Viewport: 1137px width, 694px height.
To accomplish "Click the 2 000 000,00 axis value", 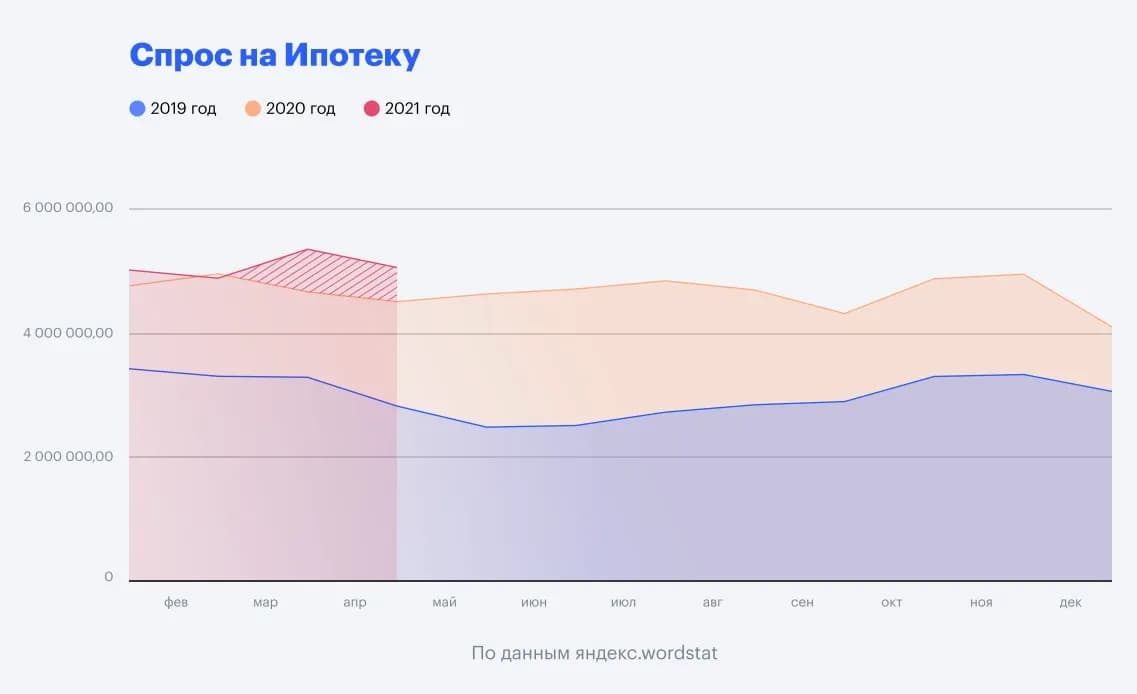I will pos(68,456).
